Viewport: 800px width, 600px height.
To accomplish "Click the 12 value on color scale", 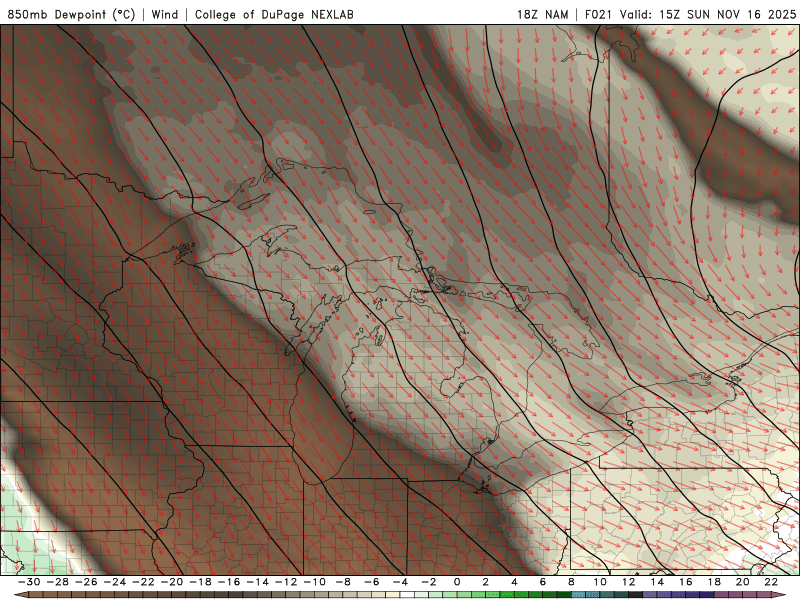I will pos(629,582).
